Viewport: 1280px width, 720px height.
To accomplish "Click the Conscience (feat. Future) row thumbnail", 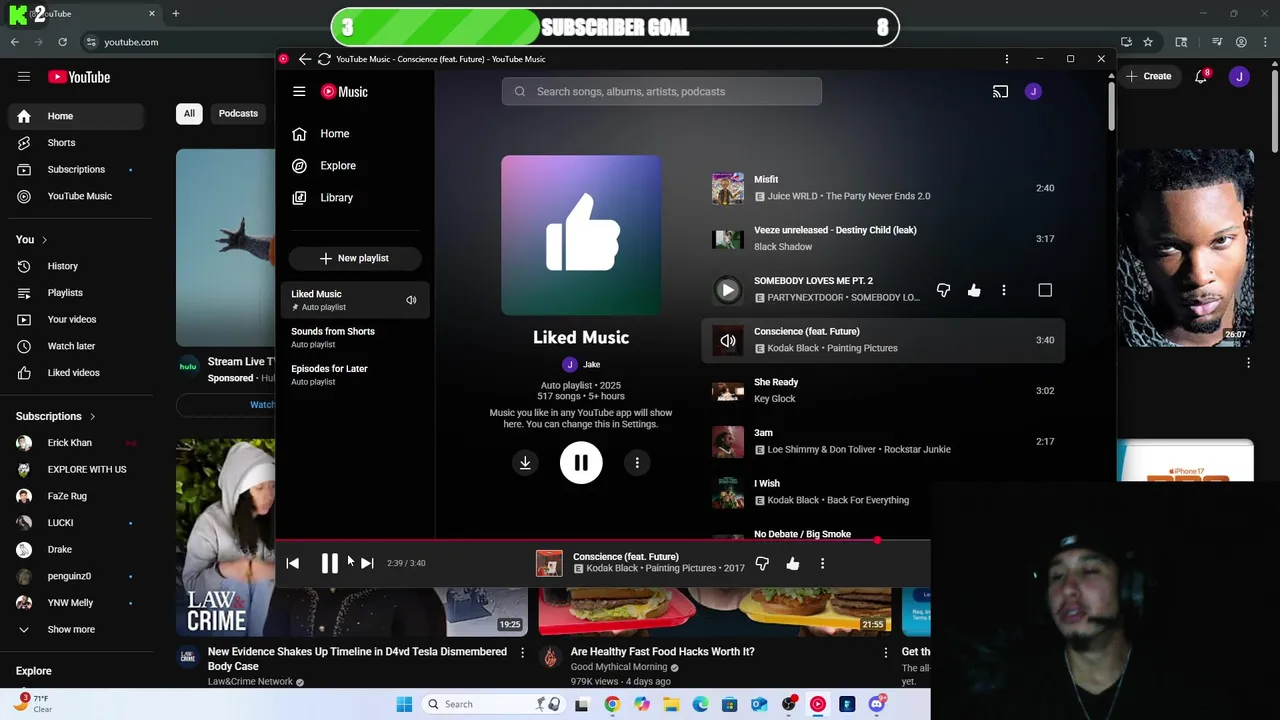I will pyautogui.click(x=728, y=340).
